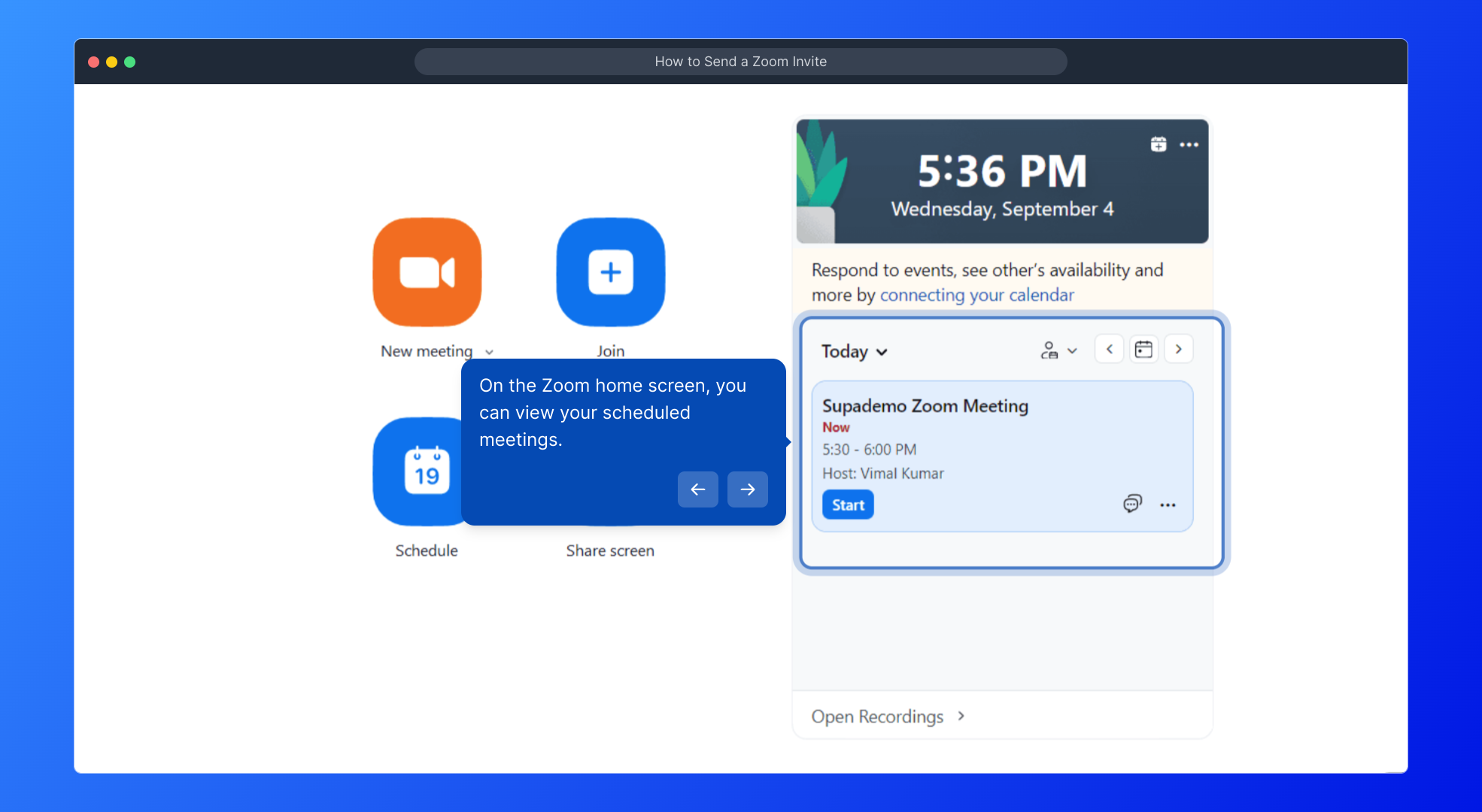Open more options for Supademo Zoom Meeting
Viewport: 1482px width, 812px height.
[1168, 505]
